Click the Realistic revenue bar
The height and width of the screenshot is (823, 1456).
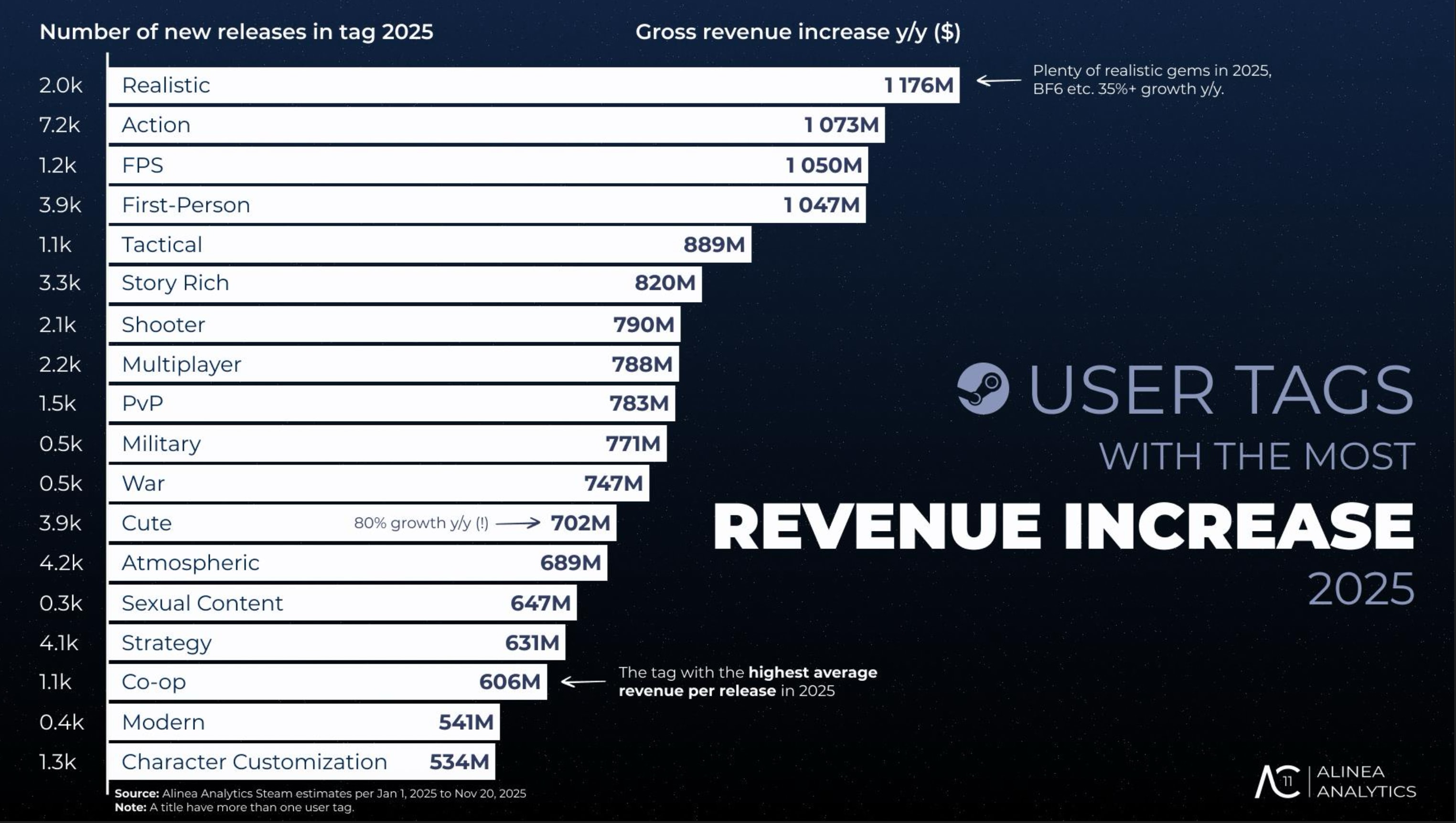pos(534,86)
